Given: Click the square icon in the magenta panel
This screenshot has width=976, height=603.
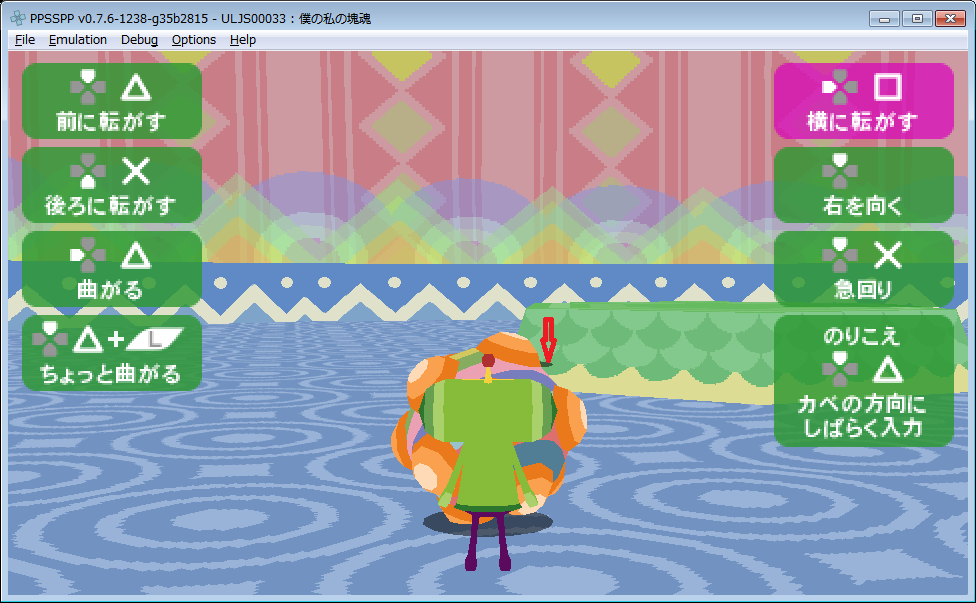Looking at the screenshot, I should click(x=888, y=88).
